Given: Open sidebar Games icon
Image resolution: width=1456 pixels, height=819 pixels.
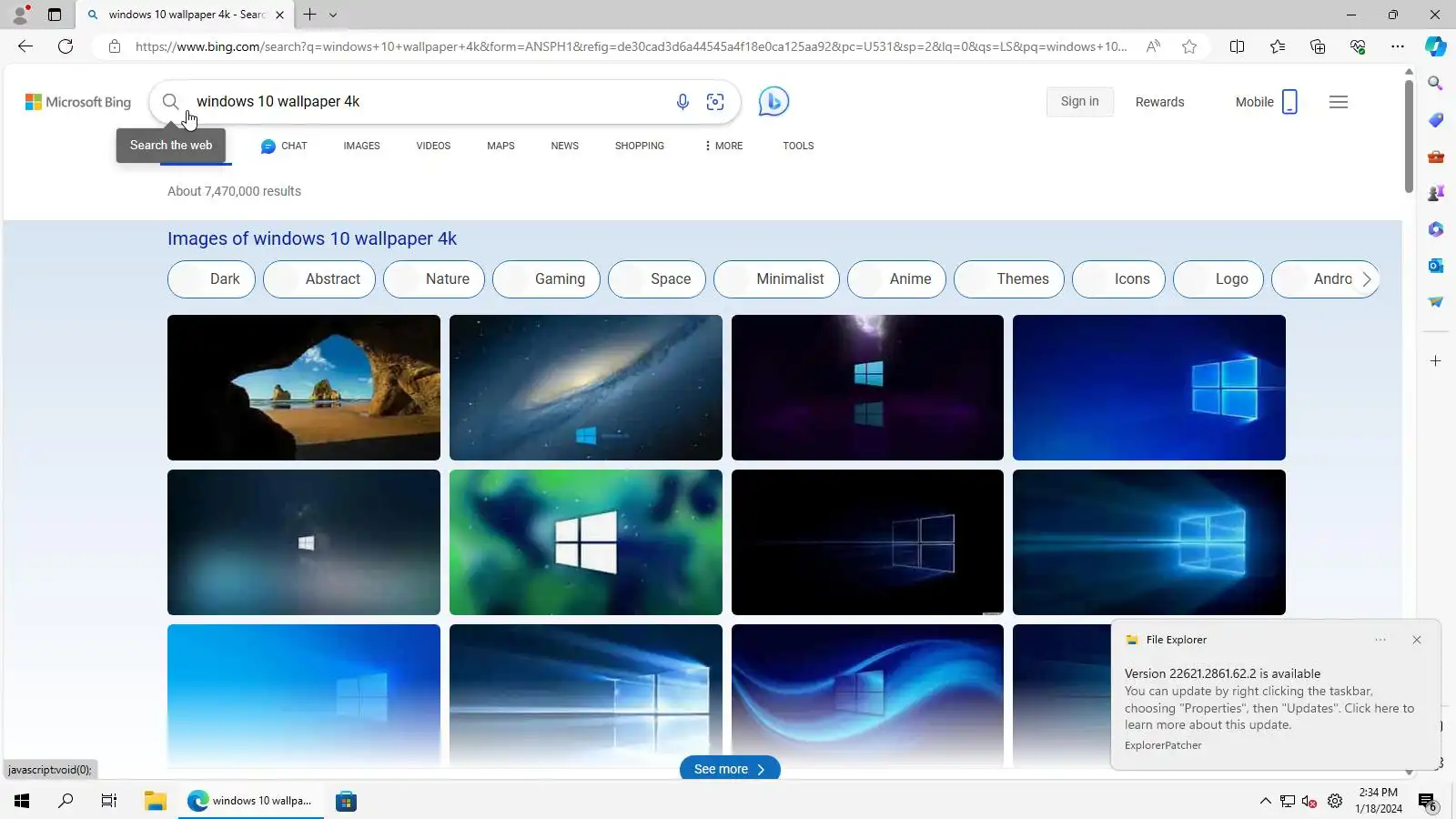Looking at the screenshot, I should coord(1436,193).
